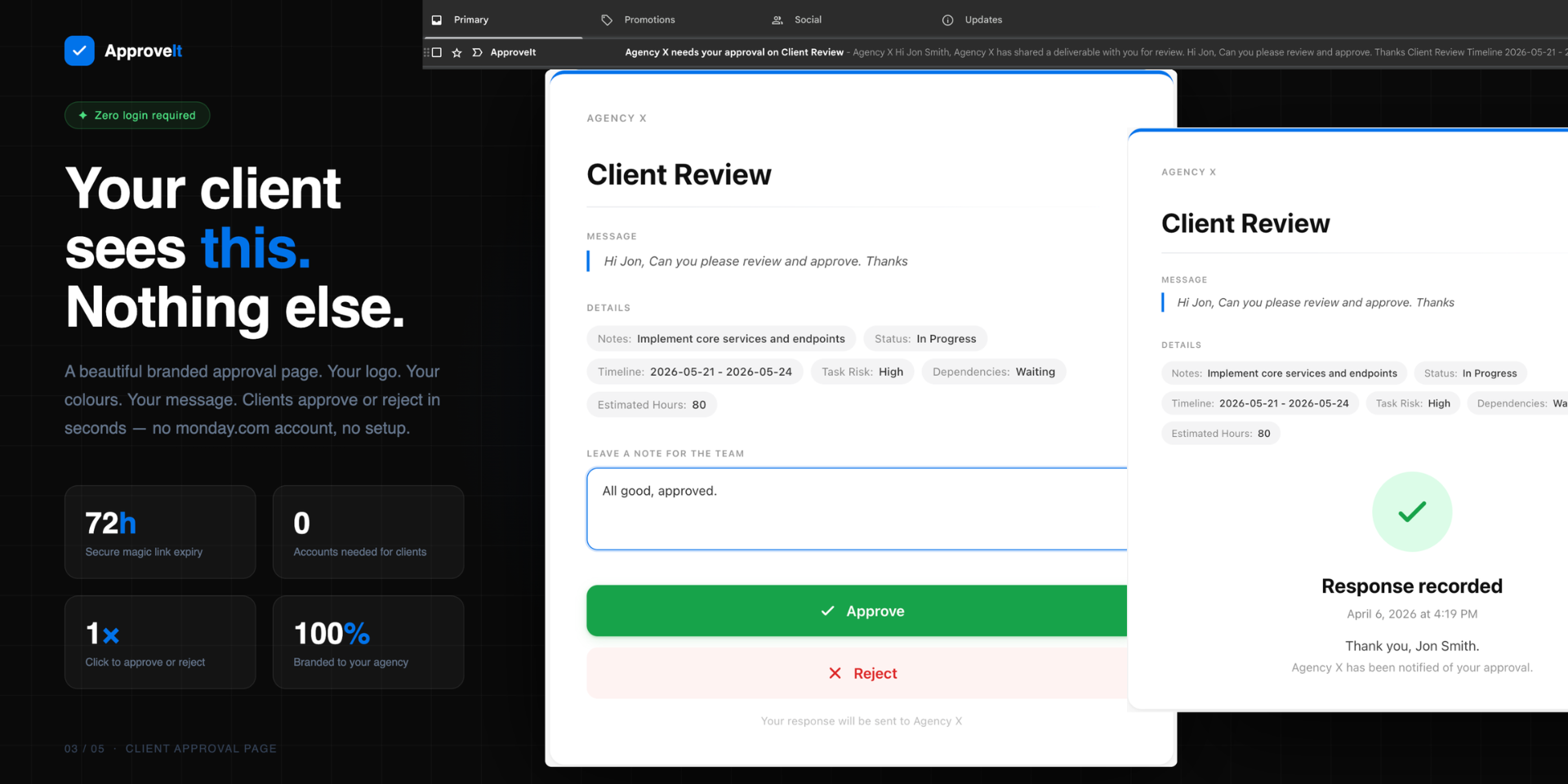
Task: Click the 72h Secure magic link expiry card
Action: (x=160, y=532)
